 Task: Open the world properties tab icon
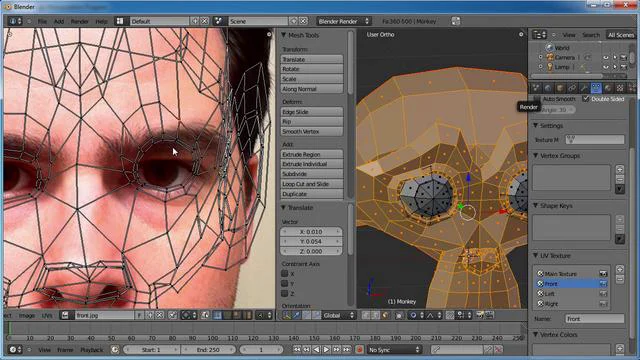(x=548, y=88)
